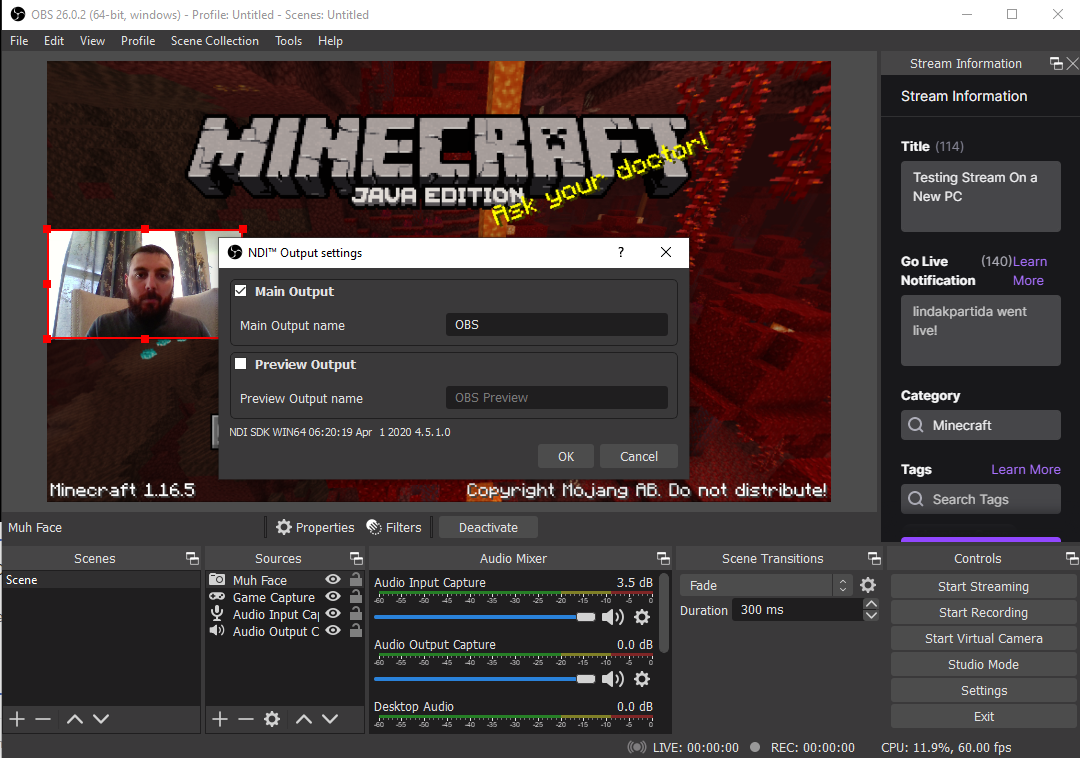1080x758 pixels.
Task: Click the Main Output name field
Action: click(x=556, y=325)
